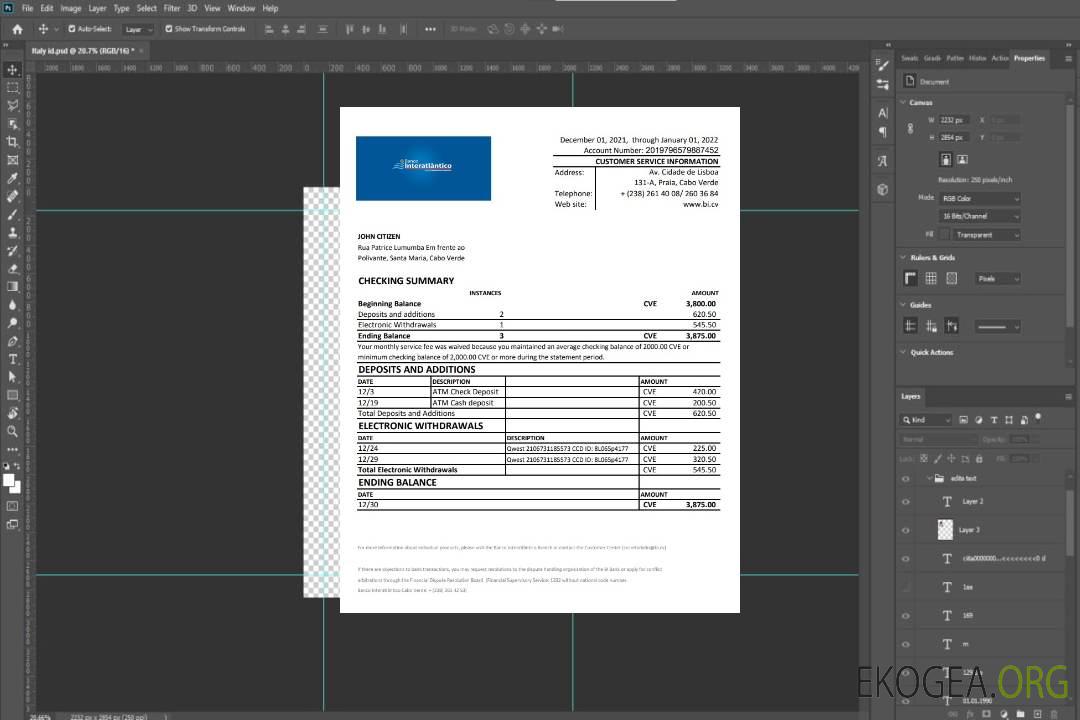Open the Glyphs panel icon
Image resolution: width=1080 pixels, height=720 pixels.
882,161
